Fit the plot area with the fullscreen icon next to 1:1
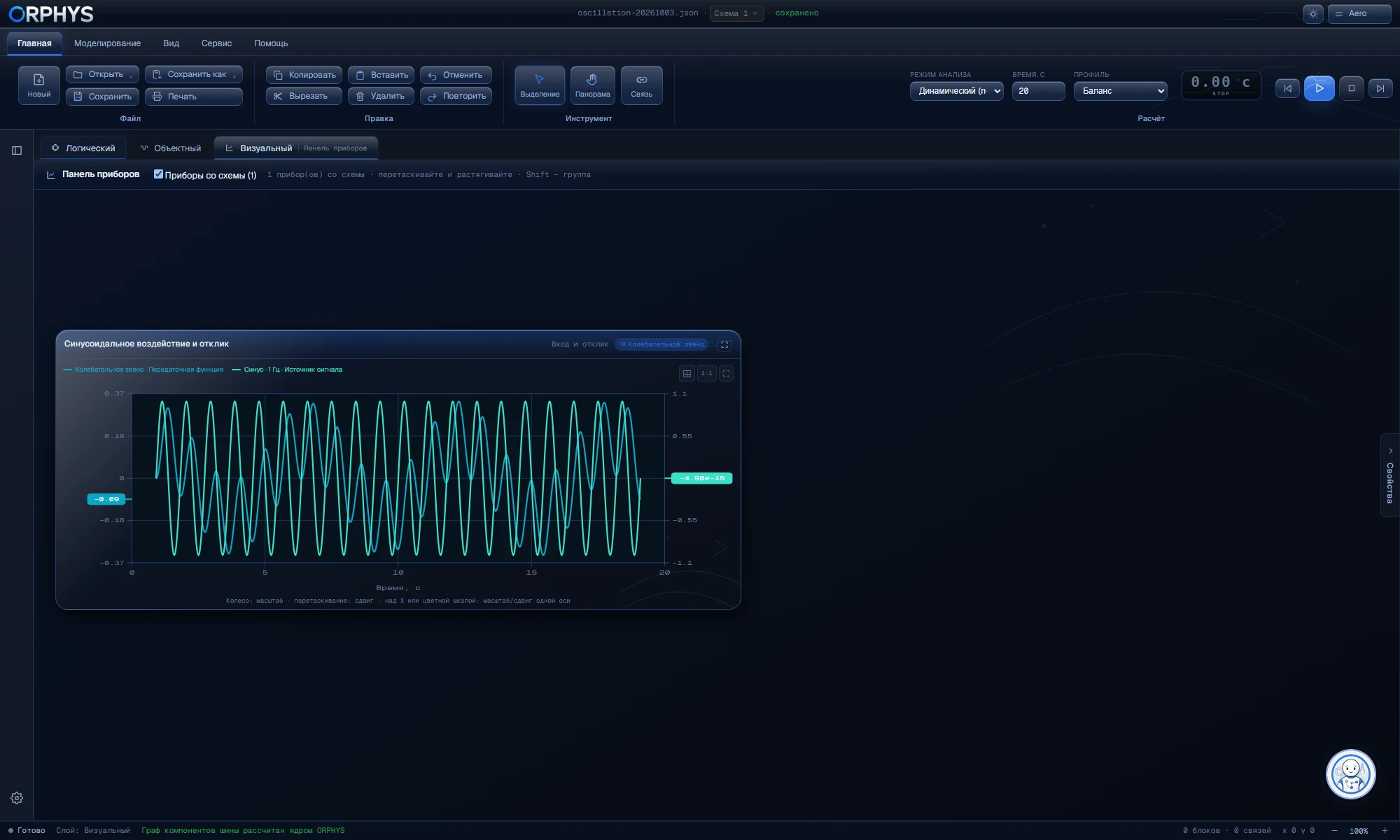The image size is (1400, 840). coord(726,374)
